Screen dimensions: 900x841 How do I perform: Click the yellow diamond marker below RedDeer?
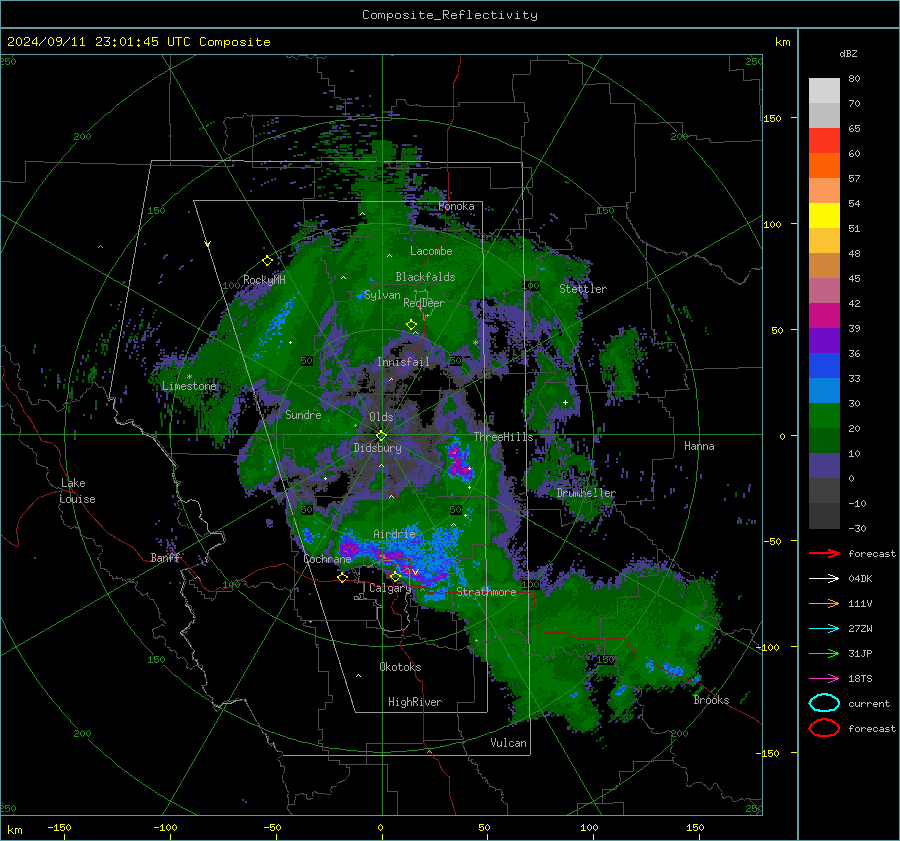click(x=412, y=325)
